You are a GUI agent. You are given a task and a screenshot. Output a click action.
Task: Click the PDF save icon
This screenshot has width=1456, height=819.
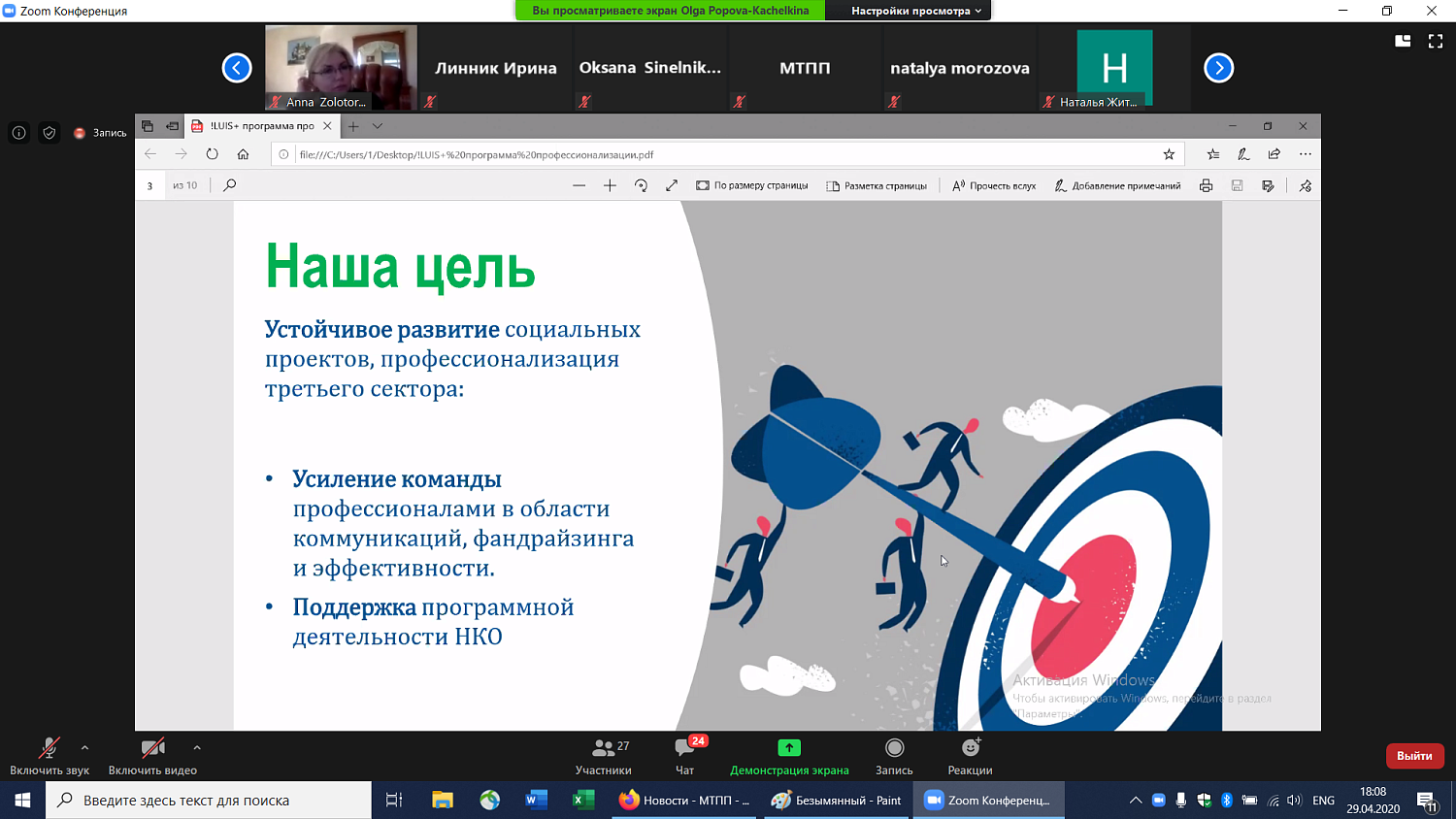point(1237,185)
